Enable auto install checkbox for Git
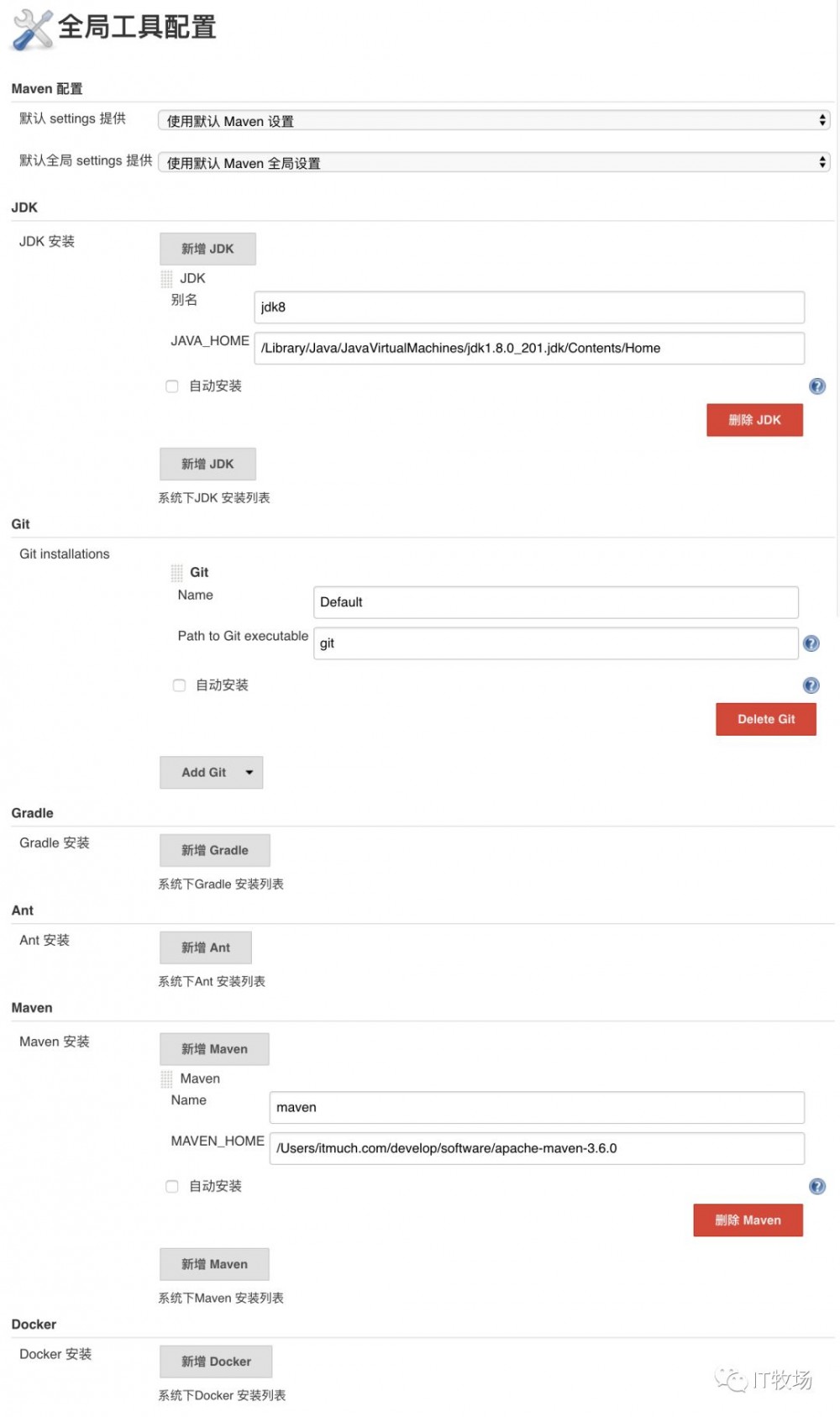 179,685
